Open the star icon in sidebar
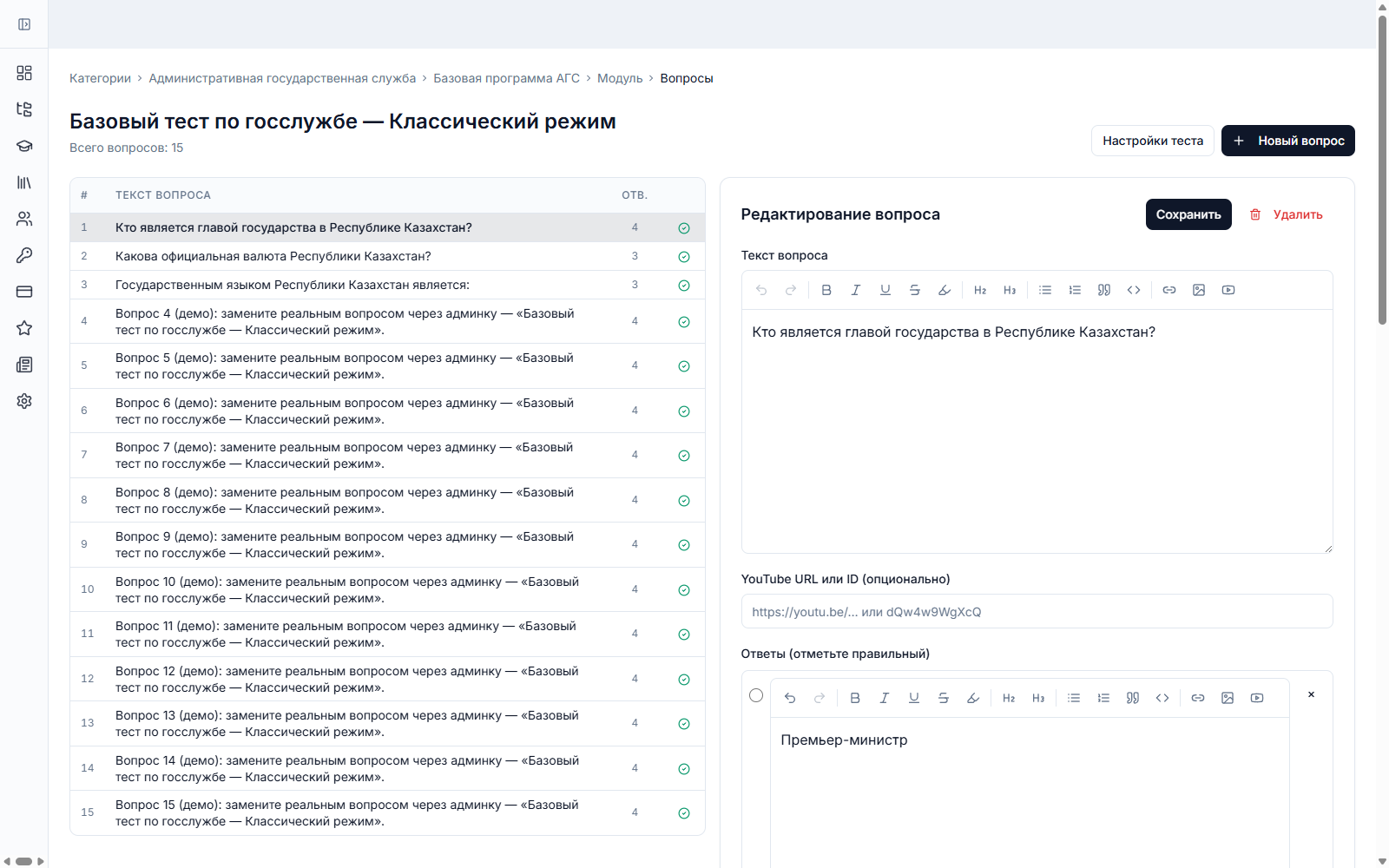Image resolution: width=1389 pixels, height=868 pixels. coord(24,328)
